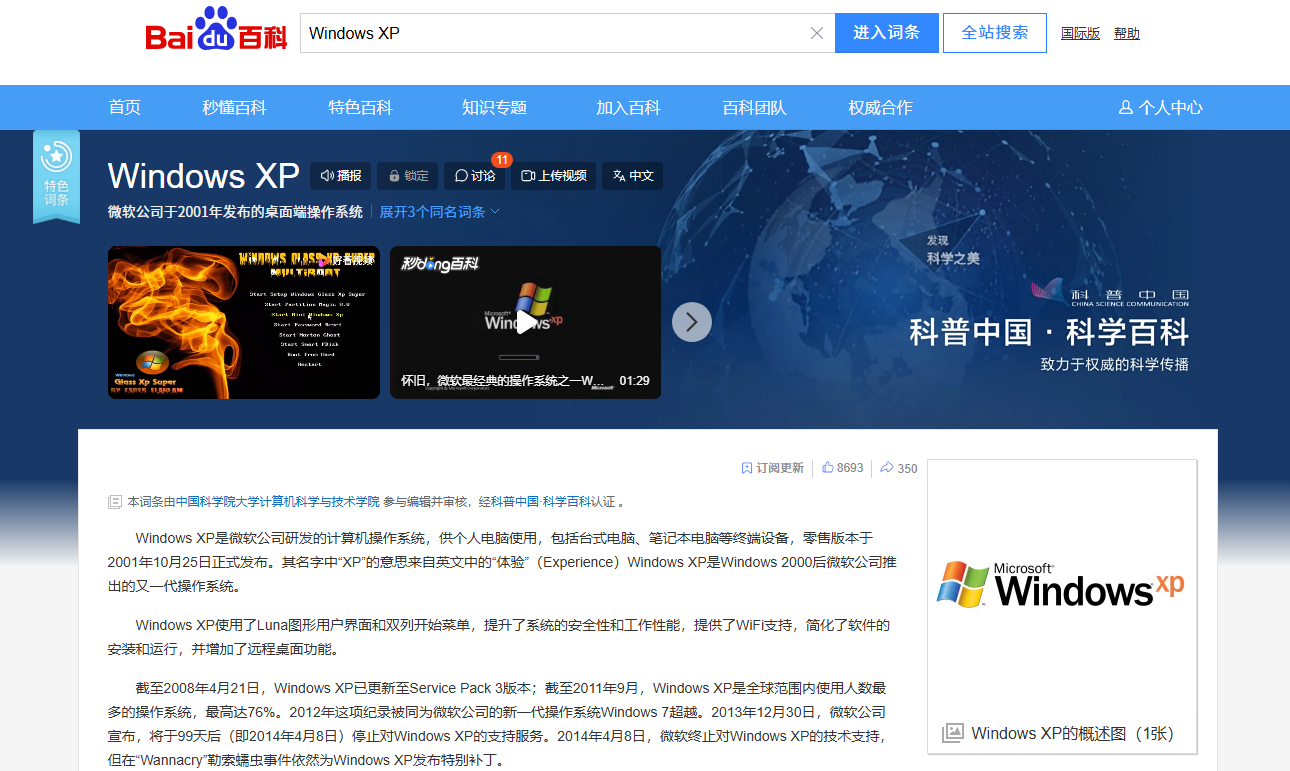Open 知识专题 navigation item
The image size is (1290, 771).
coord(494,107)
